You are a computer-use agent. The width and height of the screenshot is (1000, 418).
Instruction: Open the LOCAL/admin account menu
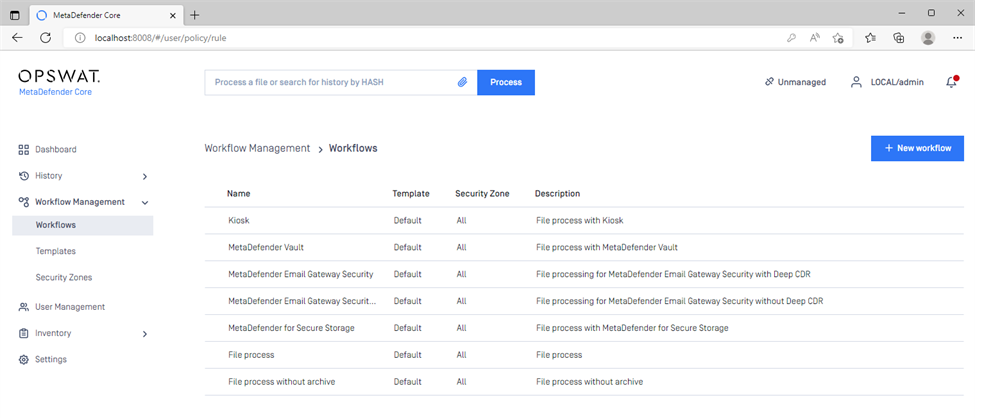[x=897, y=82]
